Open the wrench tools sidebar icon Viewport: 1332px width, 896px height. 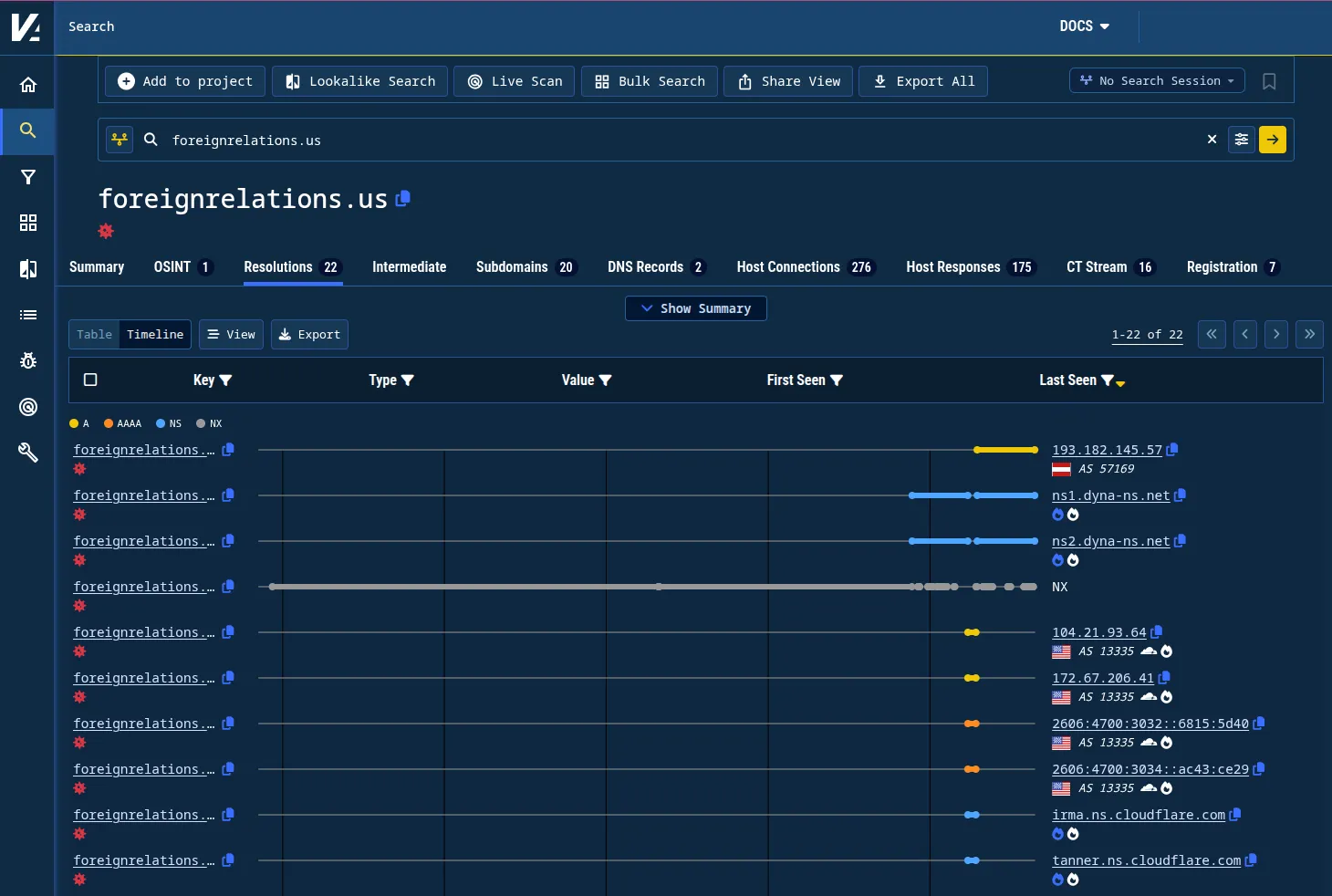click(x=28, y=453)
